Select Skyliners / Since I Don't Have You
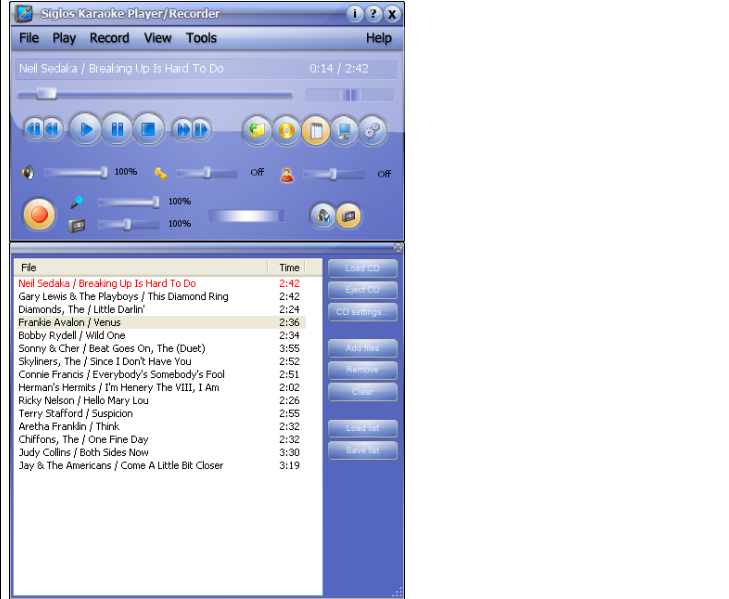The image size is (729, 599). click(161, 361)
